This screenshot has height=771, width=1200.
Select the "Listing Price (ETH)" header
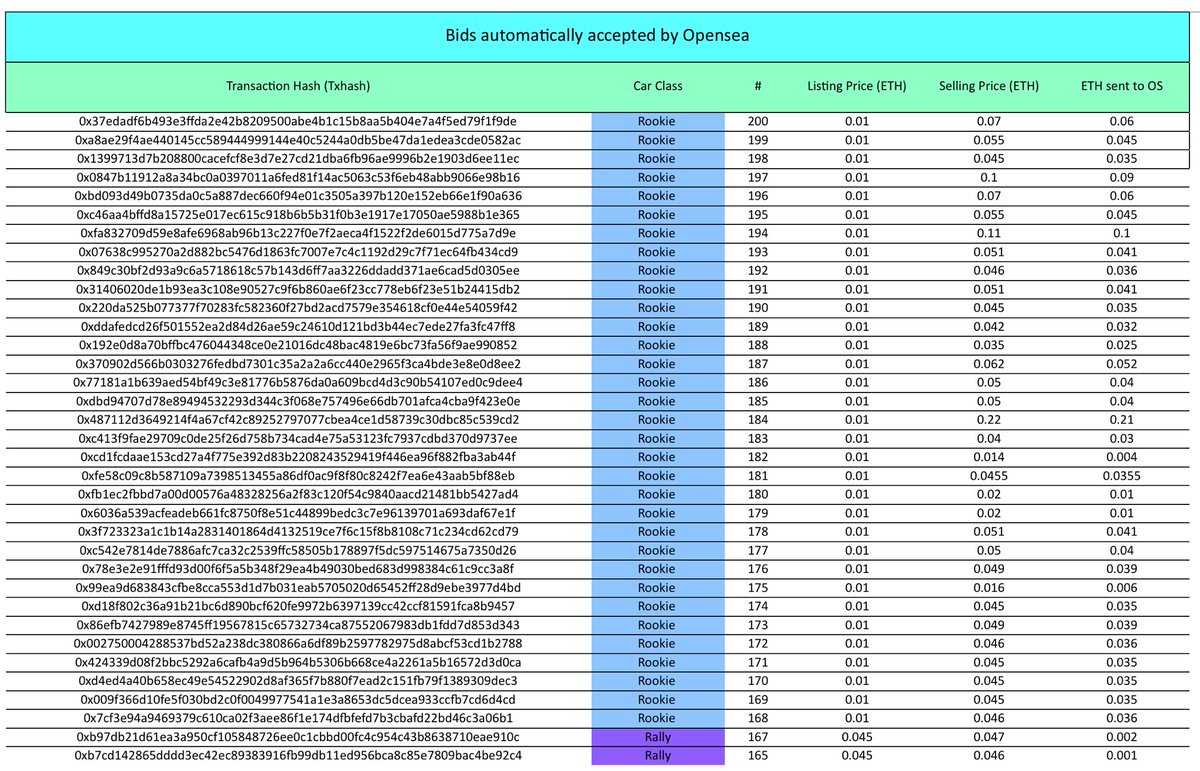pyautogui.click(x=856, y=86)
